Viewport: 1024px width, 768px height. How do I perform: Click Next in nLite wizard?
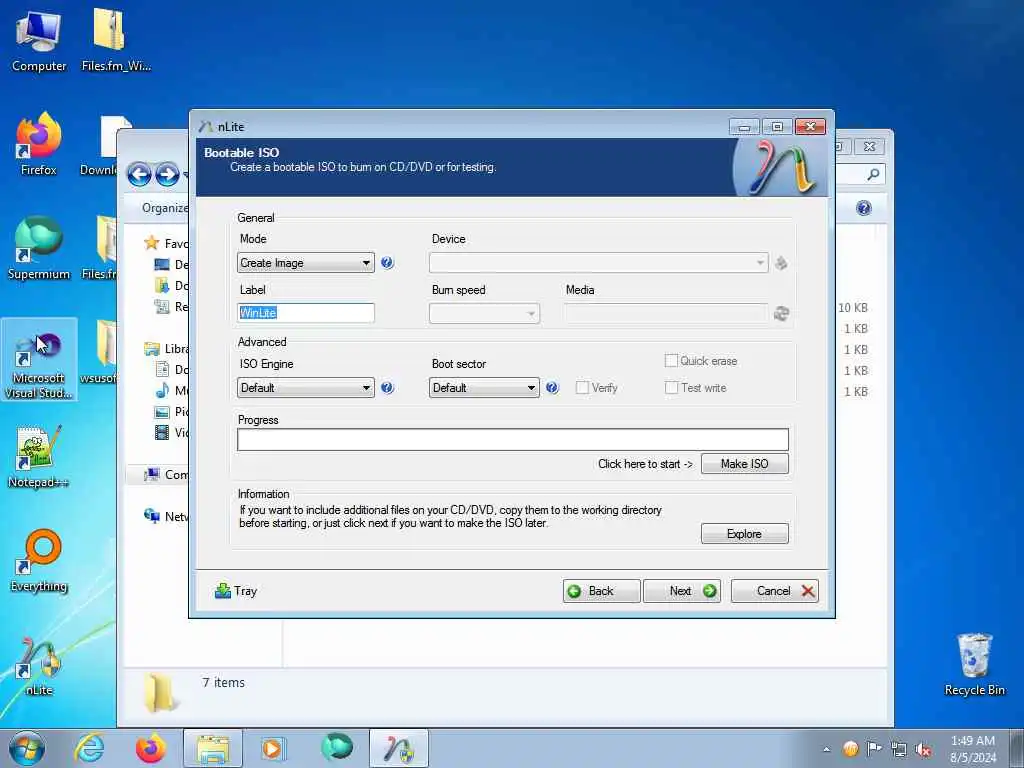coord(682,591)
